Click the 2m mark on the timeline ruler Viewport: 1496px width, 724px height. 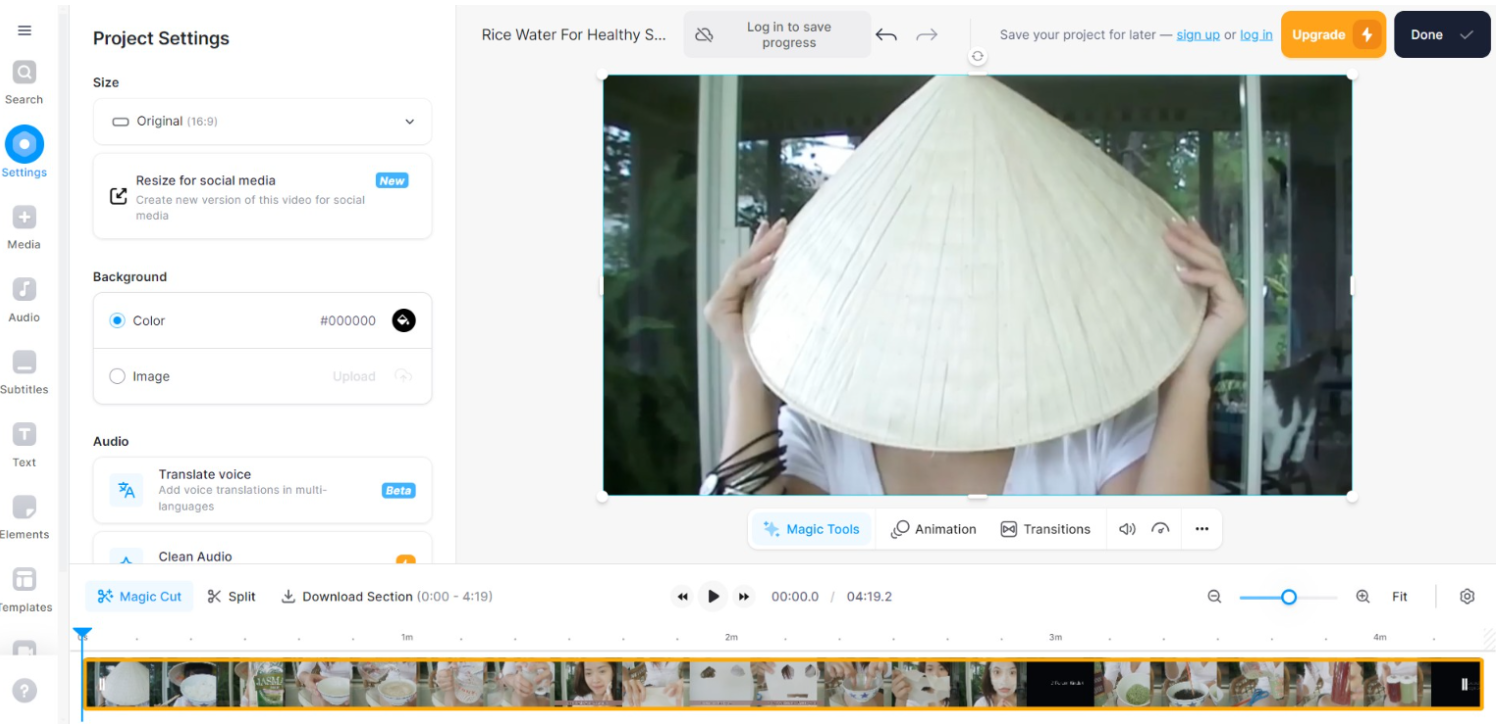click(731, 637)
